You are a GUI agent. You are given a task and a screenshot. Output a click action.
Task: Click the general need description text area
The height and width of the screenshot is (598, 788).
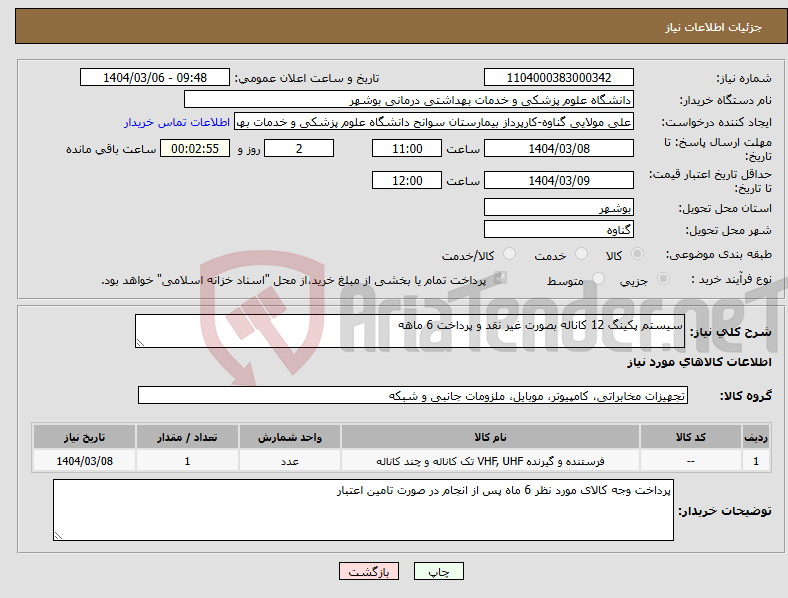tap(410, 331)
